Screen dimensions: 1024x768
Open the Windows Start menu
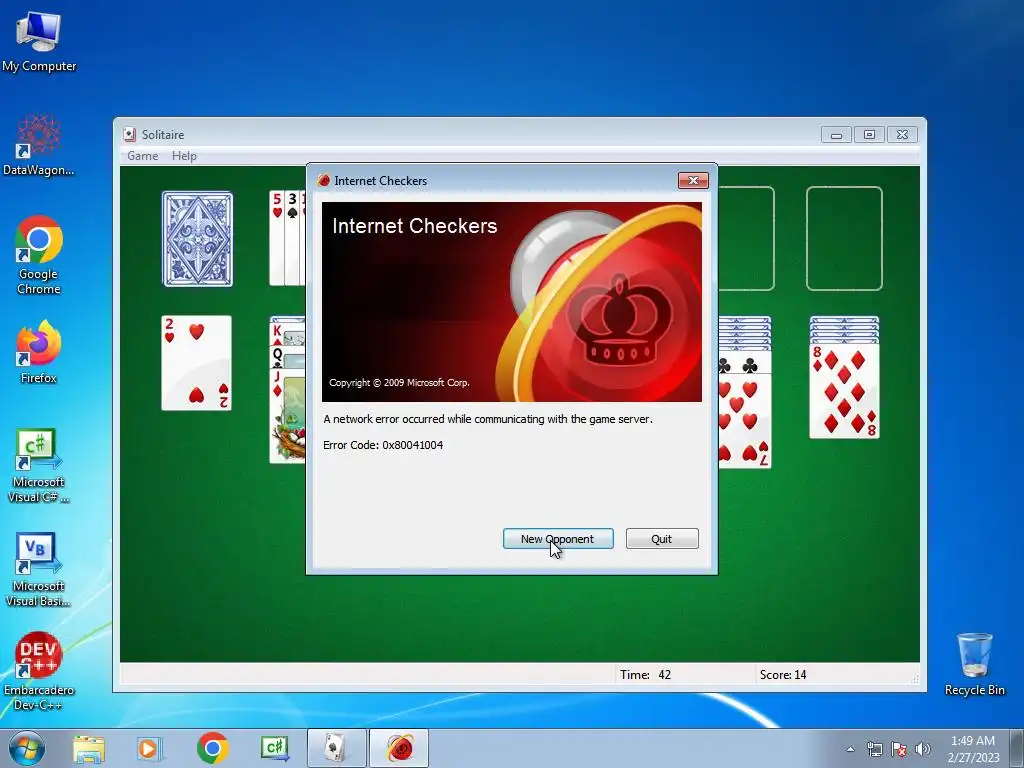(x=27, y=748)
